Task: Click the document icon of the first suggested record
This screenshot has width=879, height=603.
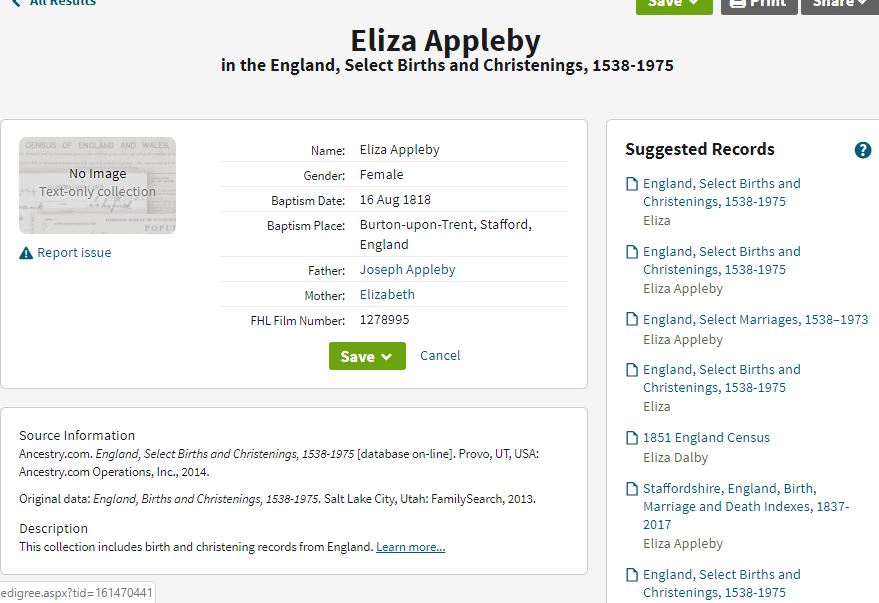Action: click(632, 184)
